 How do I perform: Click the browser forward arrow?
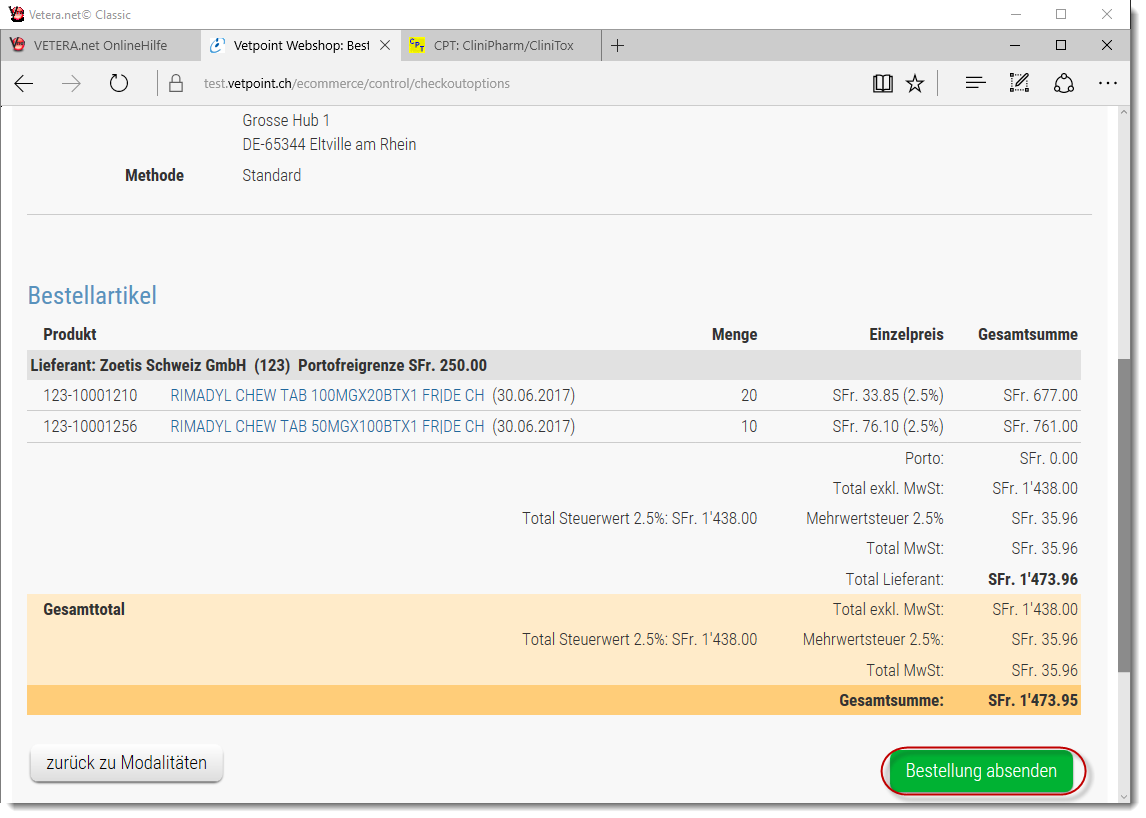[x=71, y=84]
